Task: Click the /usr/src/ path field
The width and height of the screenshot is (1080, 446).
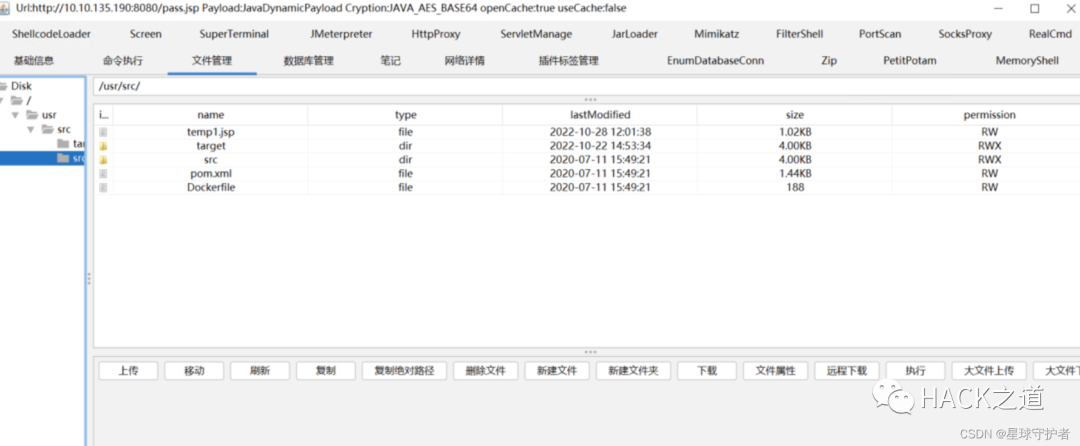Action: click(x=587, y=86)
